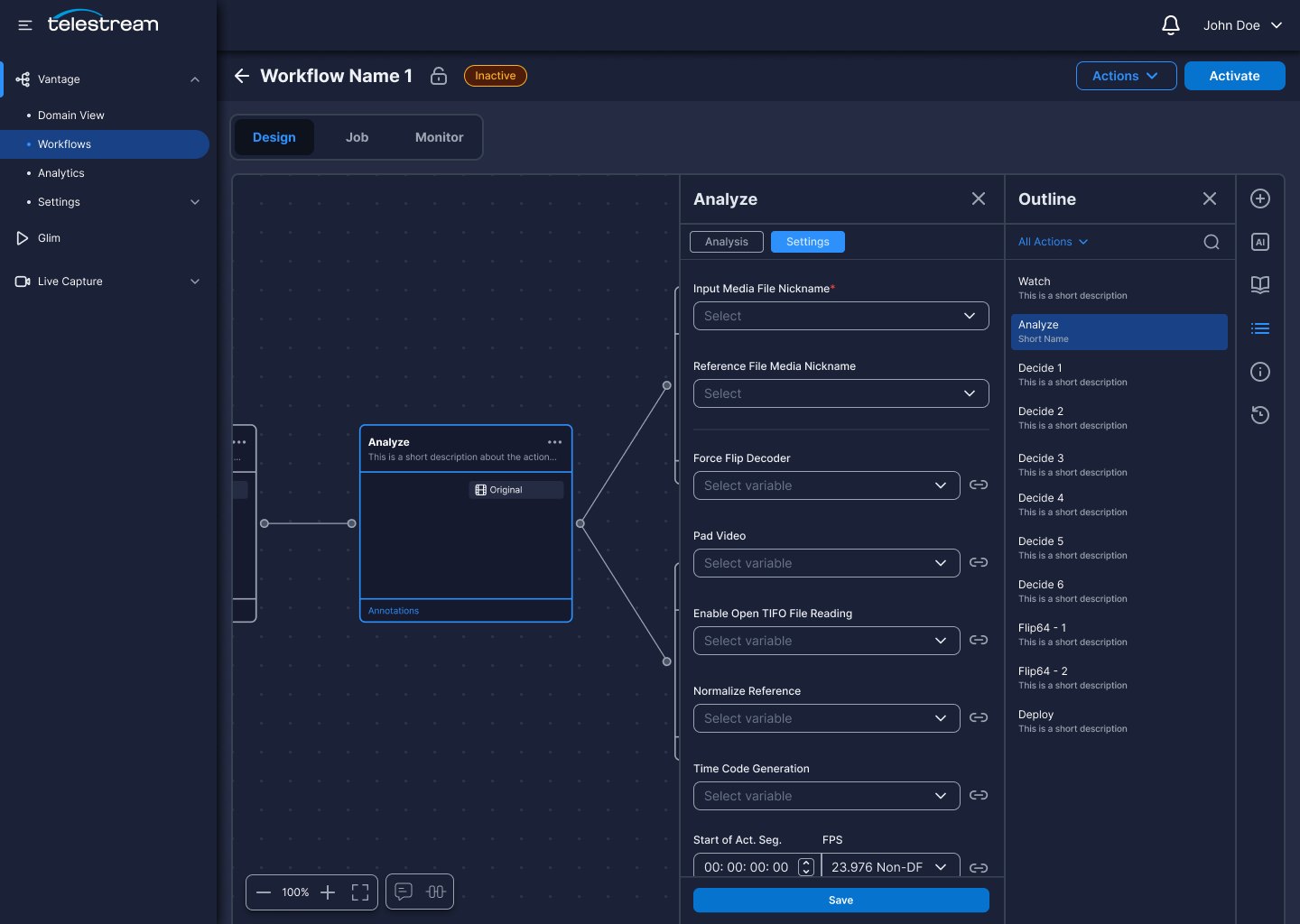Save the Analyze settings
Image resolution: width=1300 pixels, height=924 pixels.
tap(841, 900)
